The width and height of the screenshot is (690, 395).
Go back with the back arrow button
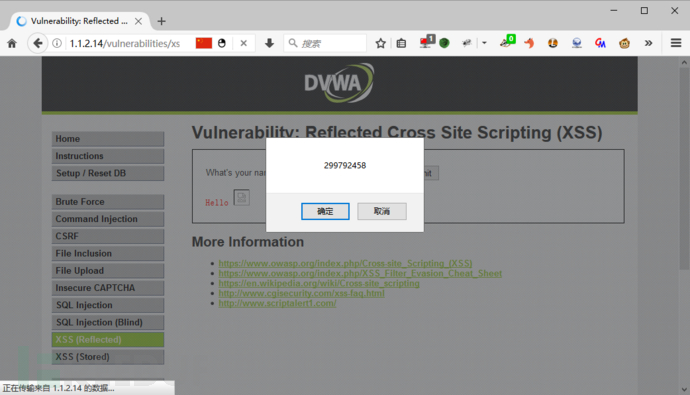point(37,43)
